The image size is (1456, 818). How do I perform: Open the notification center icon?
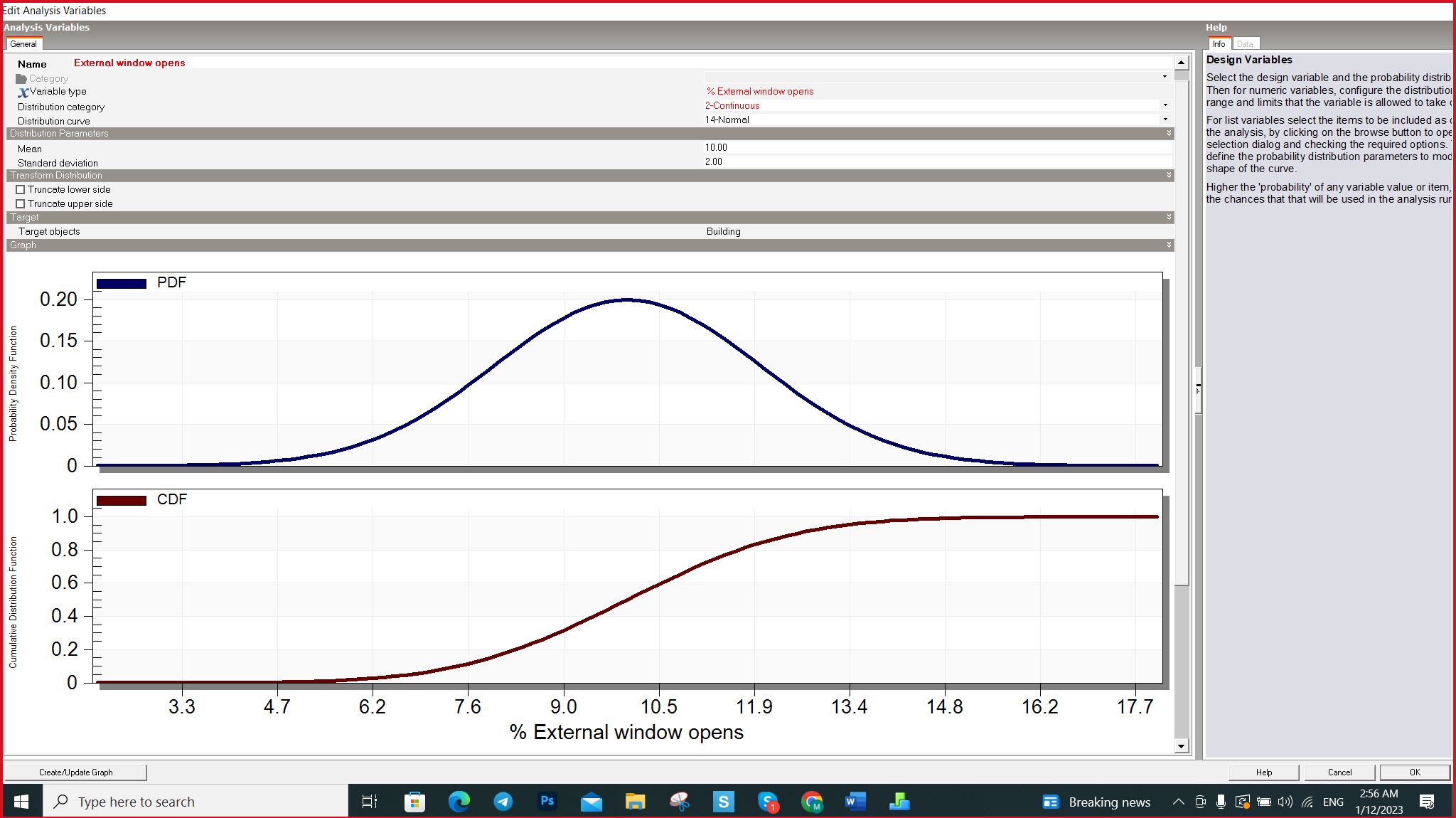1426,802
